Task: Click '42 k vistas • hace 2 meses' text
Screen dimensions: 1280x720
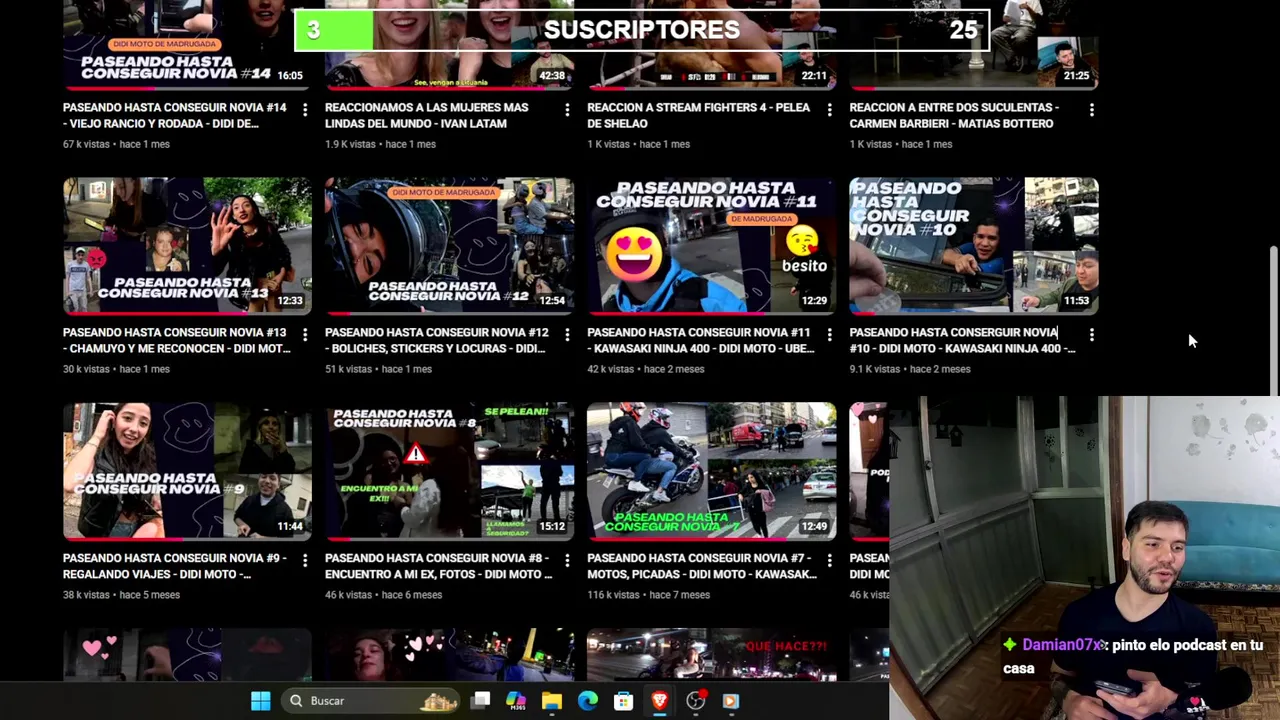Action: [646, 369]
